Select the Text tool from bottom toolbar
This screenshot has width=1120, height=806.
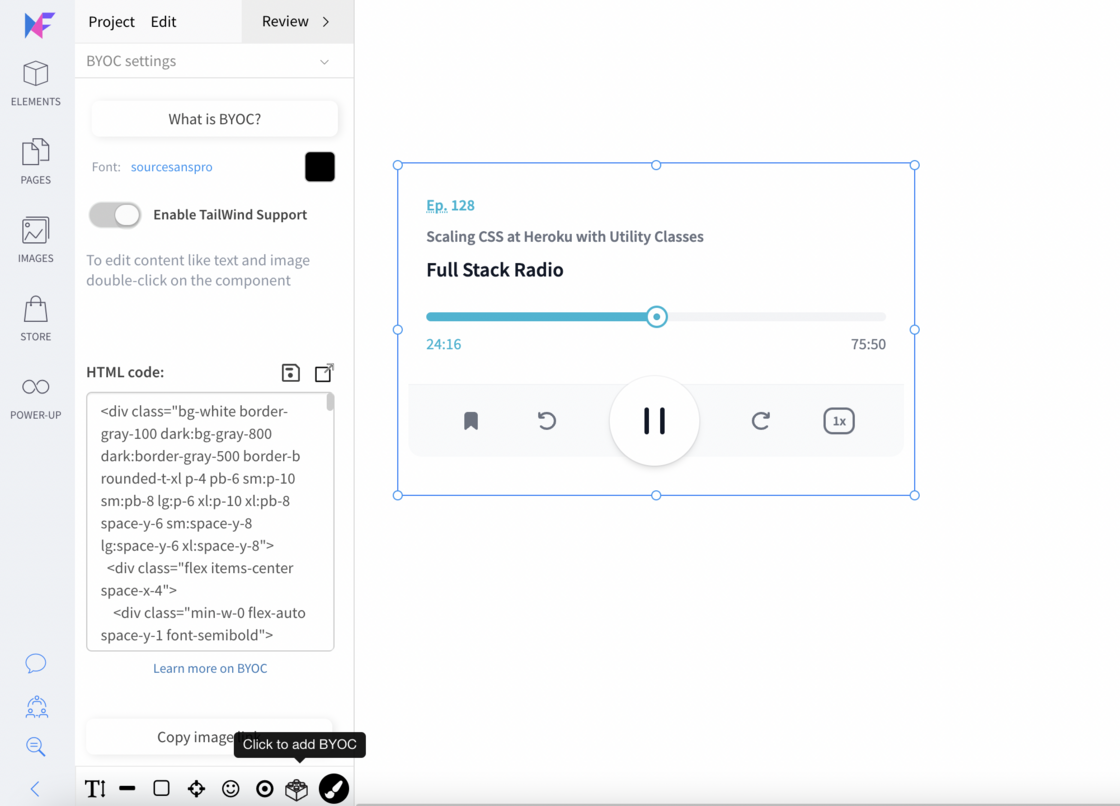coord(95,789)
